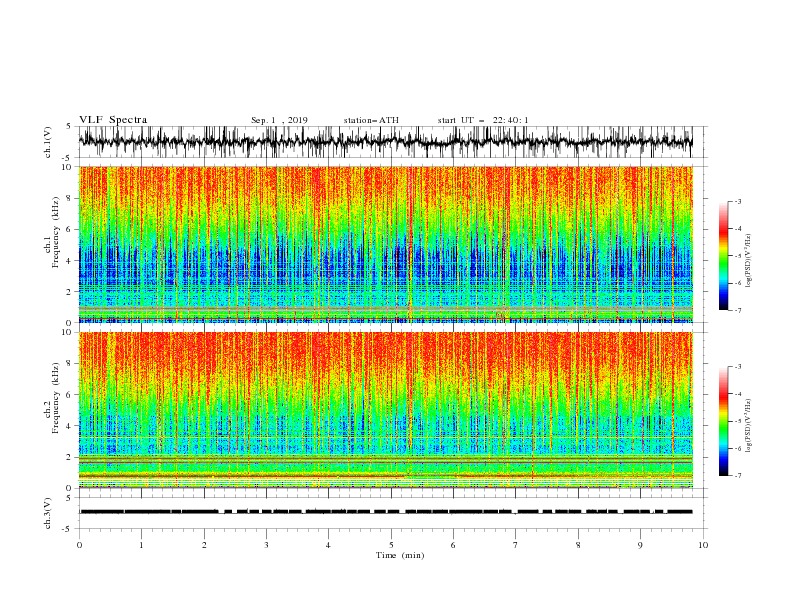Click the "2" tick on the time axis
Screen dimensions: 792x612
pos(204,545)
